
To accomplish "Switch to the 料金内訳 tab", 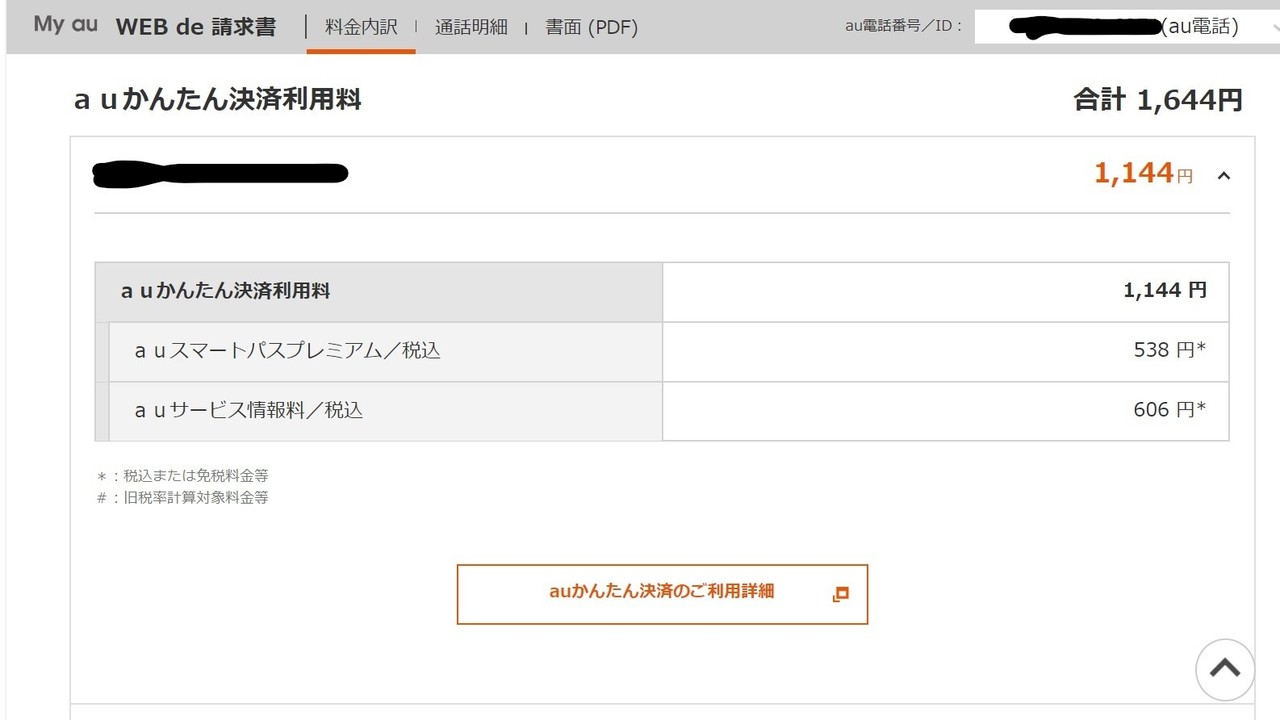I will tap(361, 27).
